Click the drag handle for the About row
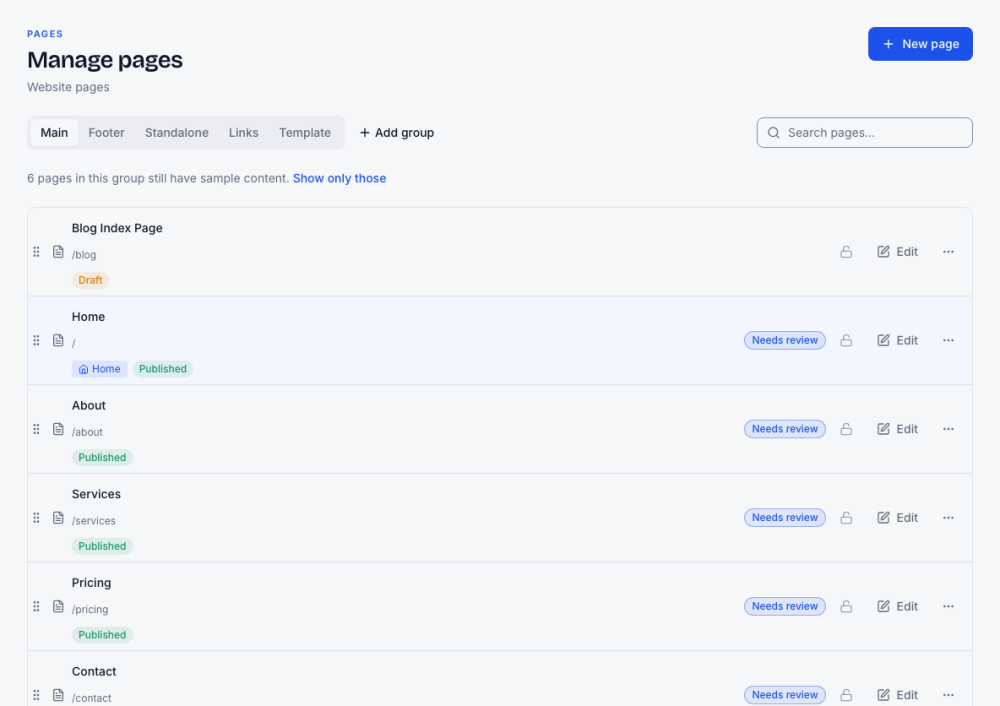 point(36,429)
